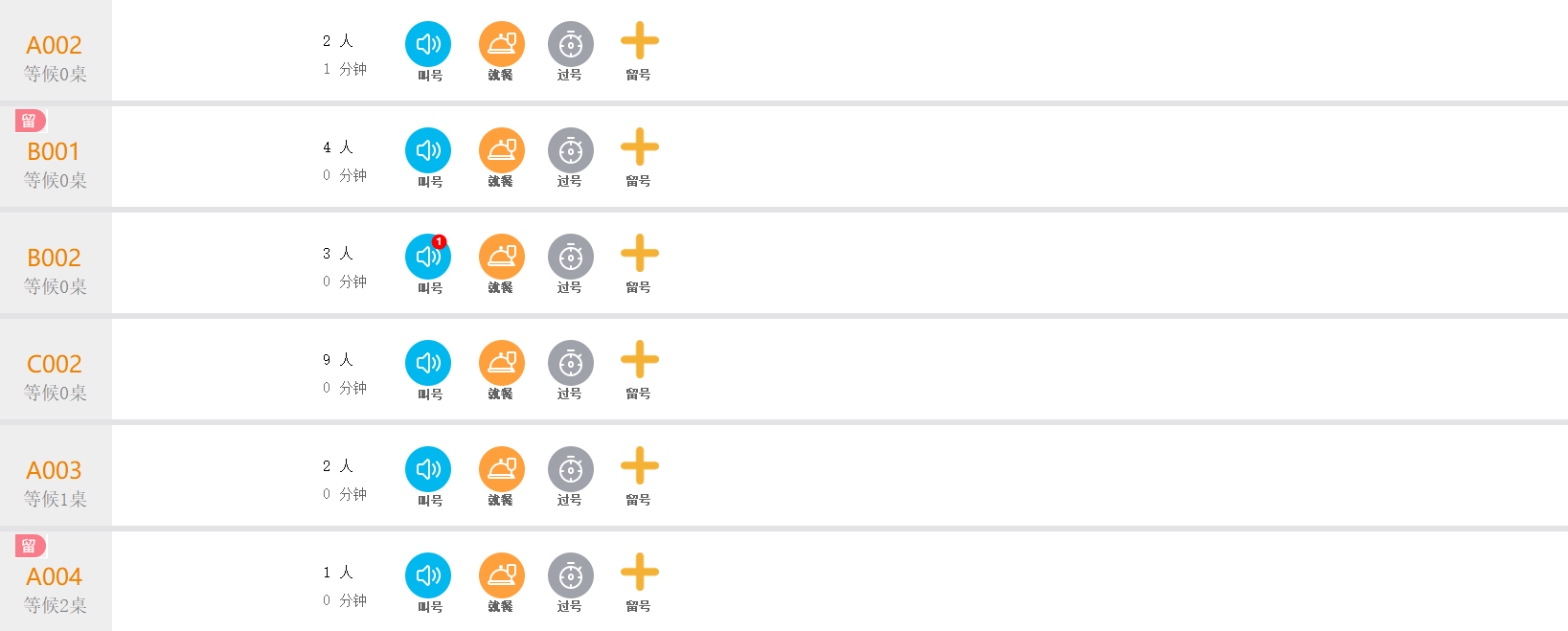Skip number C002 with the gray timer icon

[x=570, y=363]
